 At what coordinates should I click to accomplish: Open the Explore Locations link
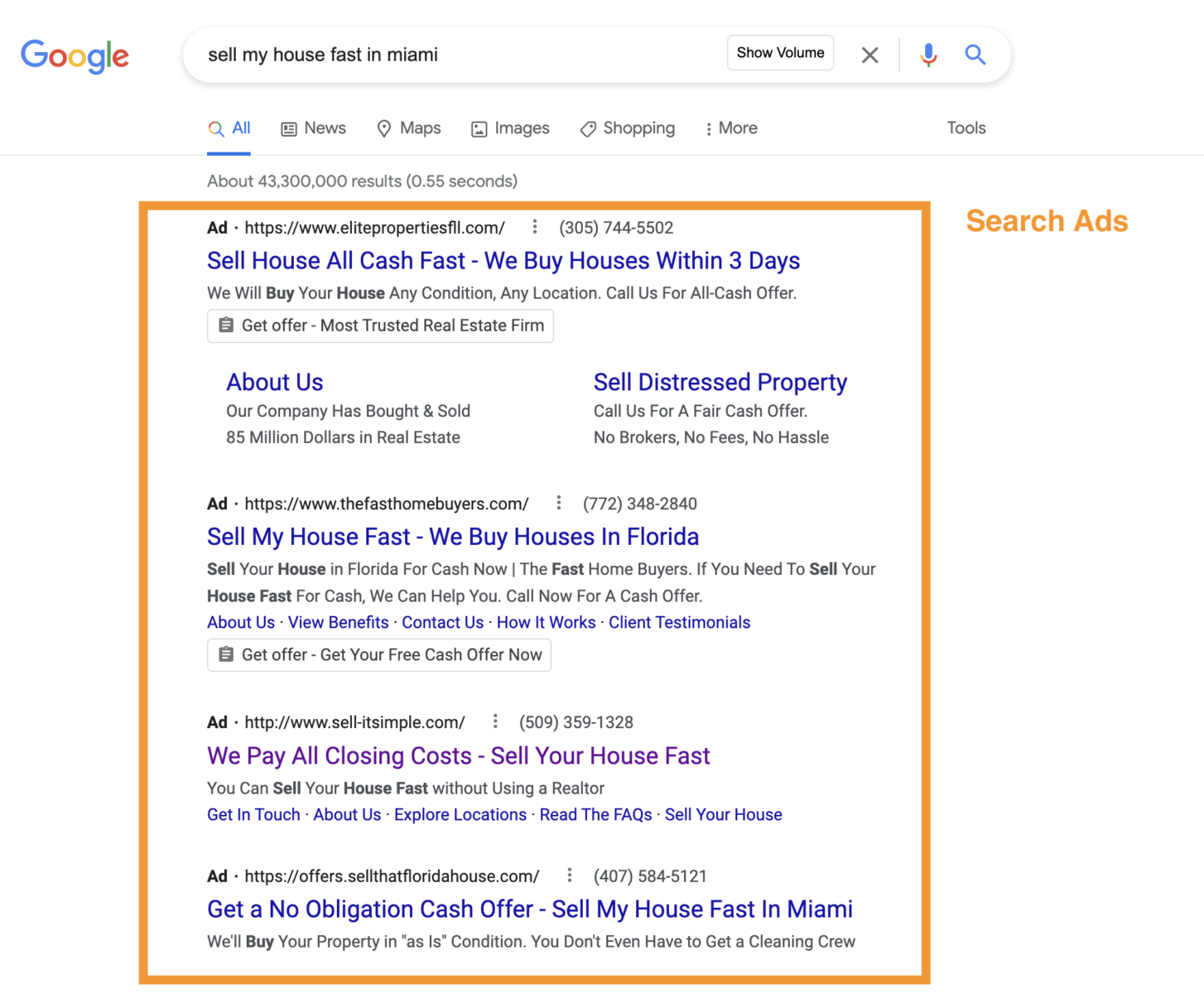pyautogui.click(x=460, y=815)
